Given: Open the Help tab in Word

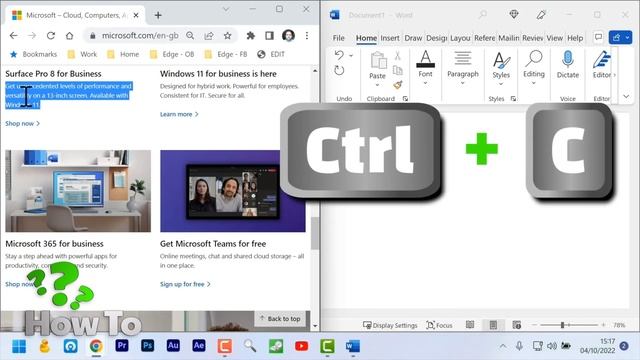Looking at the screenshot, I should pyautogui.click(x=575, y=38).
